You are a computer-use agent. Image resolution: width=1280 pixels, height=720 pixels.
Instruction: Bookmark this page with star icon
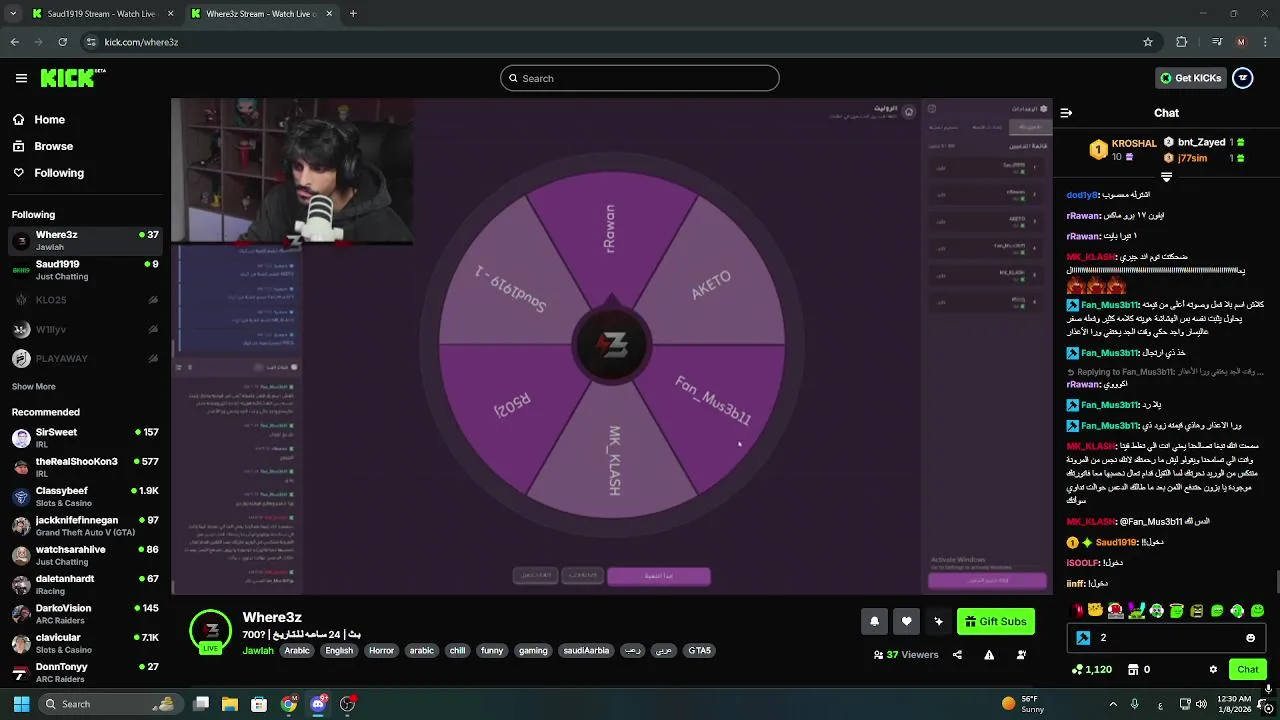1148,42
